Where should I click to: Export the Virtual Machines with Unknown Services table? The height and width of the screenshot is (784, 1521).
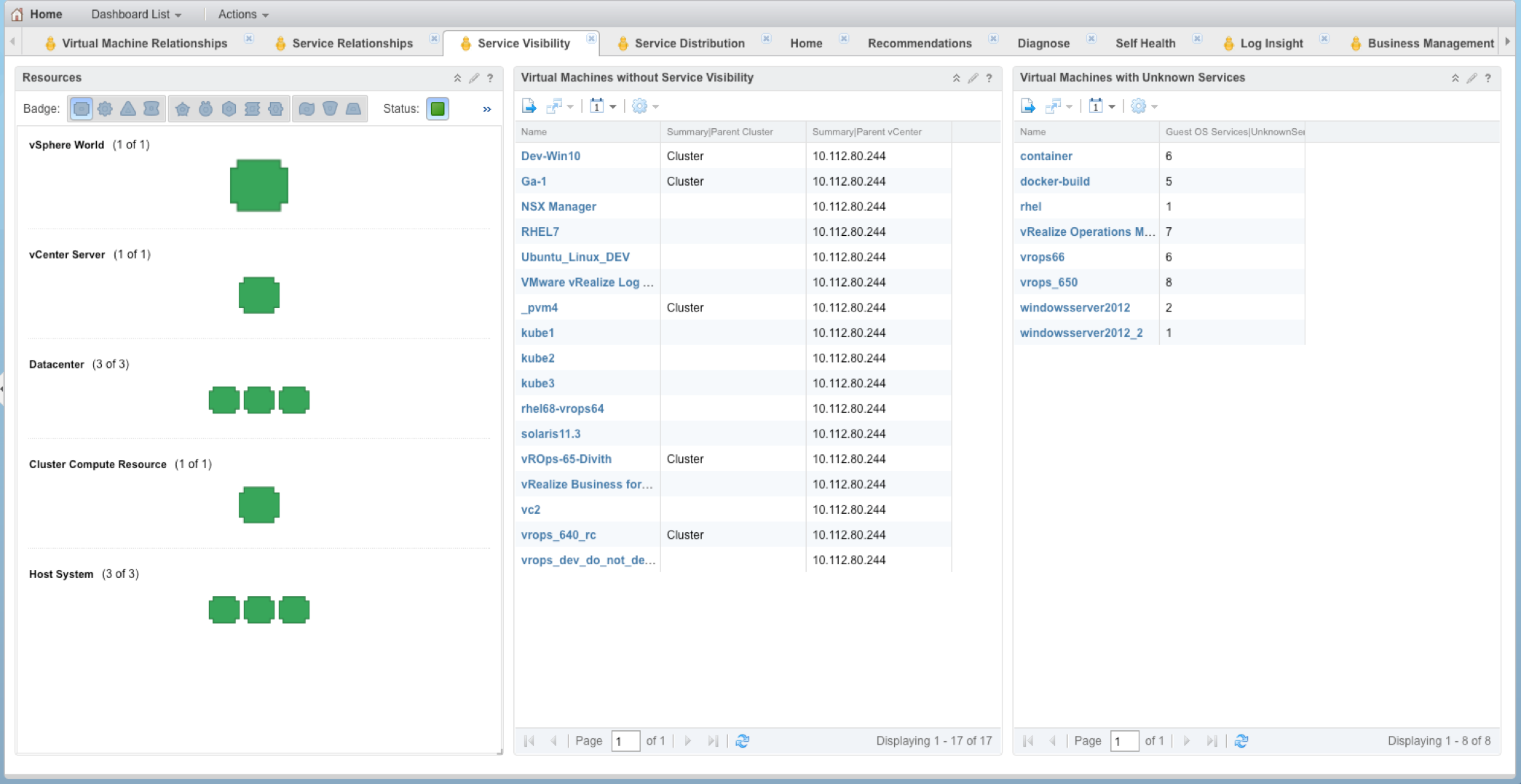[1028, 106]
